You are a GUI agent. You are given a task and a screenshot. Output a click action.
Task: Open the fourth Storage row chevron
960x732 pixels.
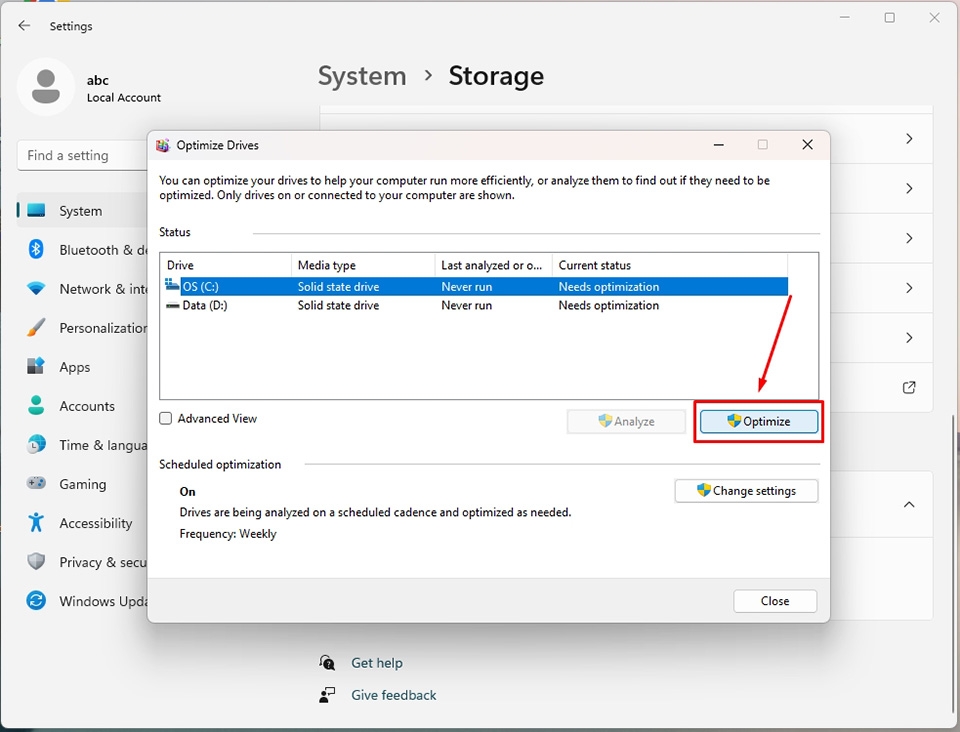pyautogui.click(x=909, y=288)
